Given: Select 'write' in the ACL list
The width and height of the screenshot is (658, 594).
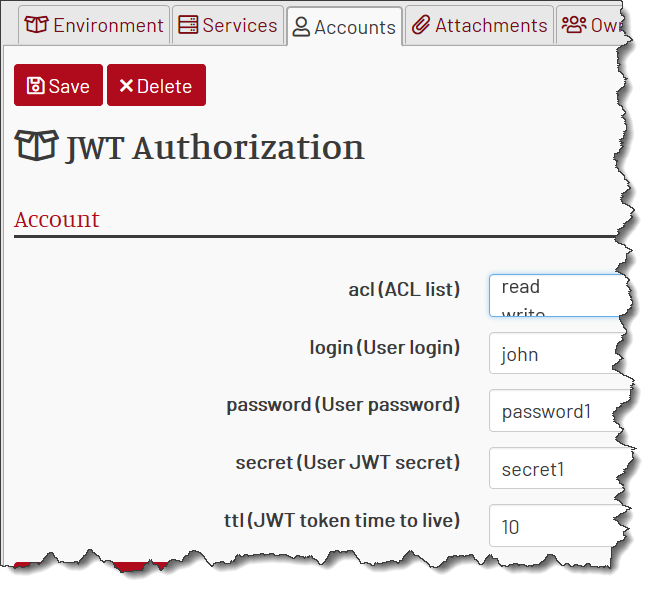Looking at the screenshot, I should (523, 311).
